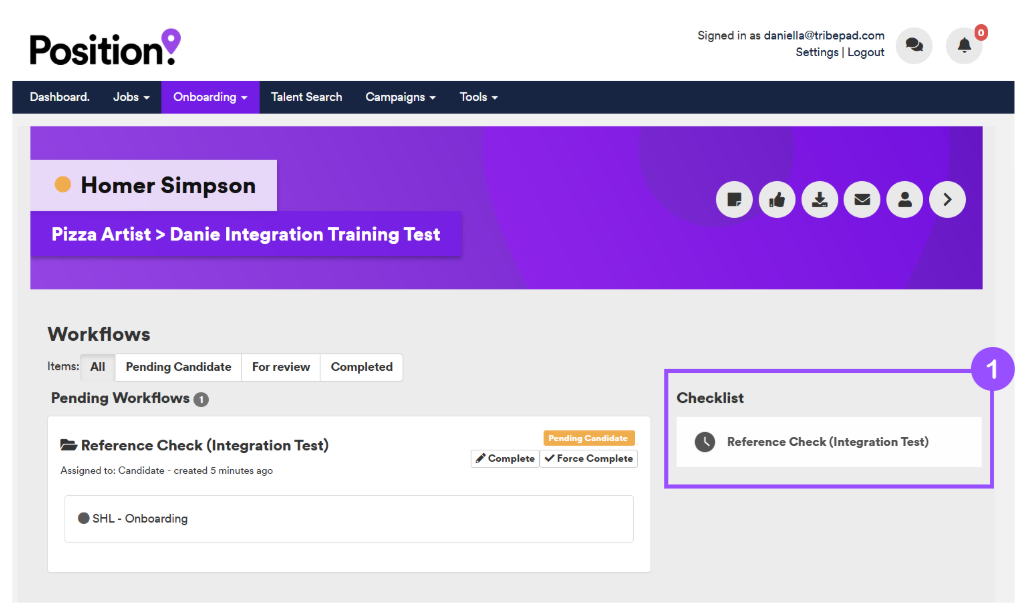Click 'Assigned to: Candidate - created 5 minutes ago'
This screenshot has width=1026, height=615.
tap(166, 470)
